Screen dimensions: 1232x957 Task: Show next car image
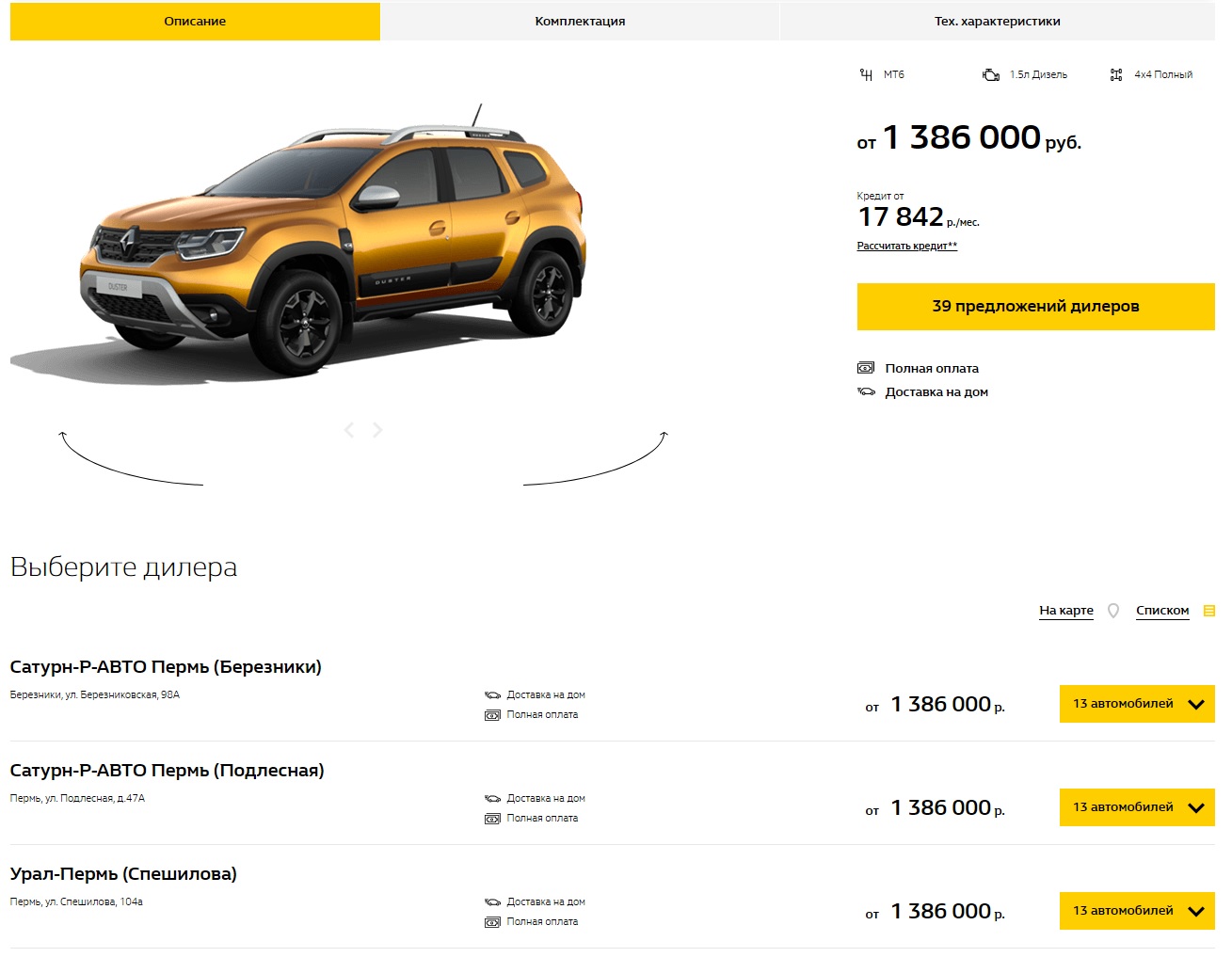[377, 430]
